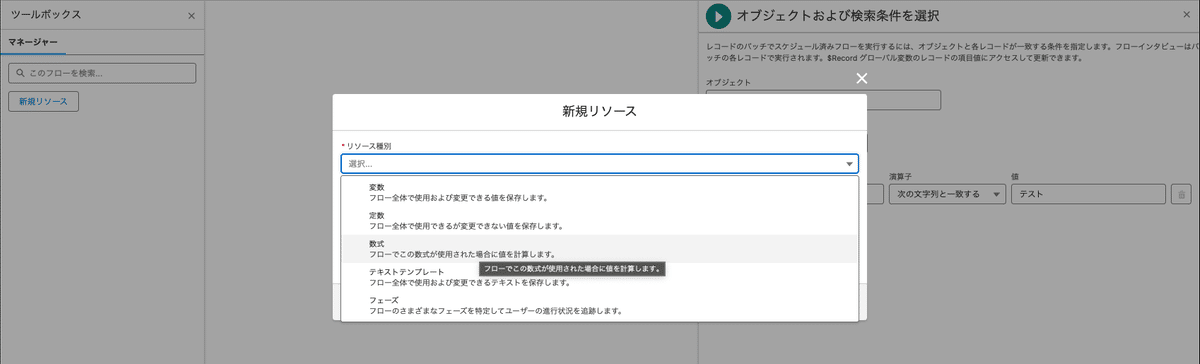Image resolution: width=1200 pixels, height=364 pixels.
Task: Click the trash icon beside テスト value
Action: 1180,195
